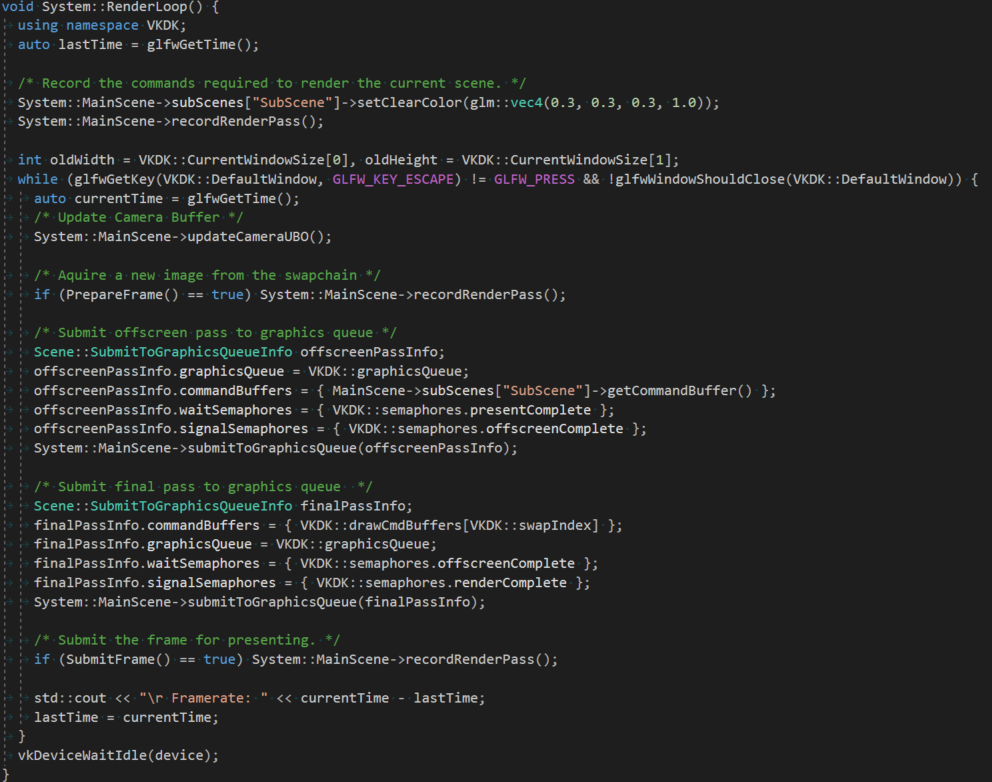Click finalPassInfo.commandBuffers assignment
The height and width of the screenshot is (782, 992).
[x=328, y=526]
